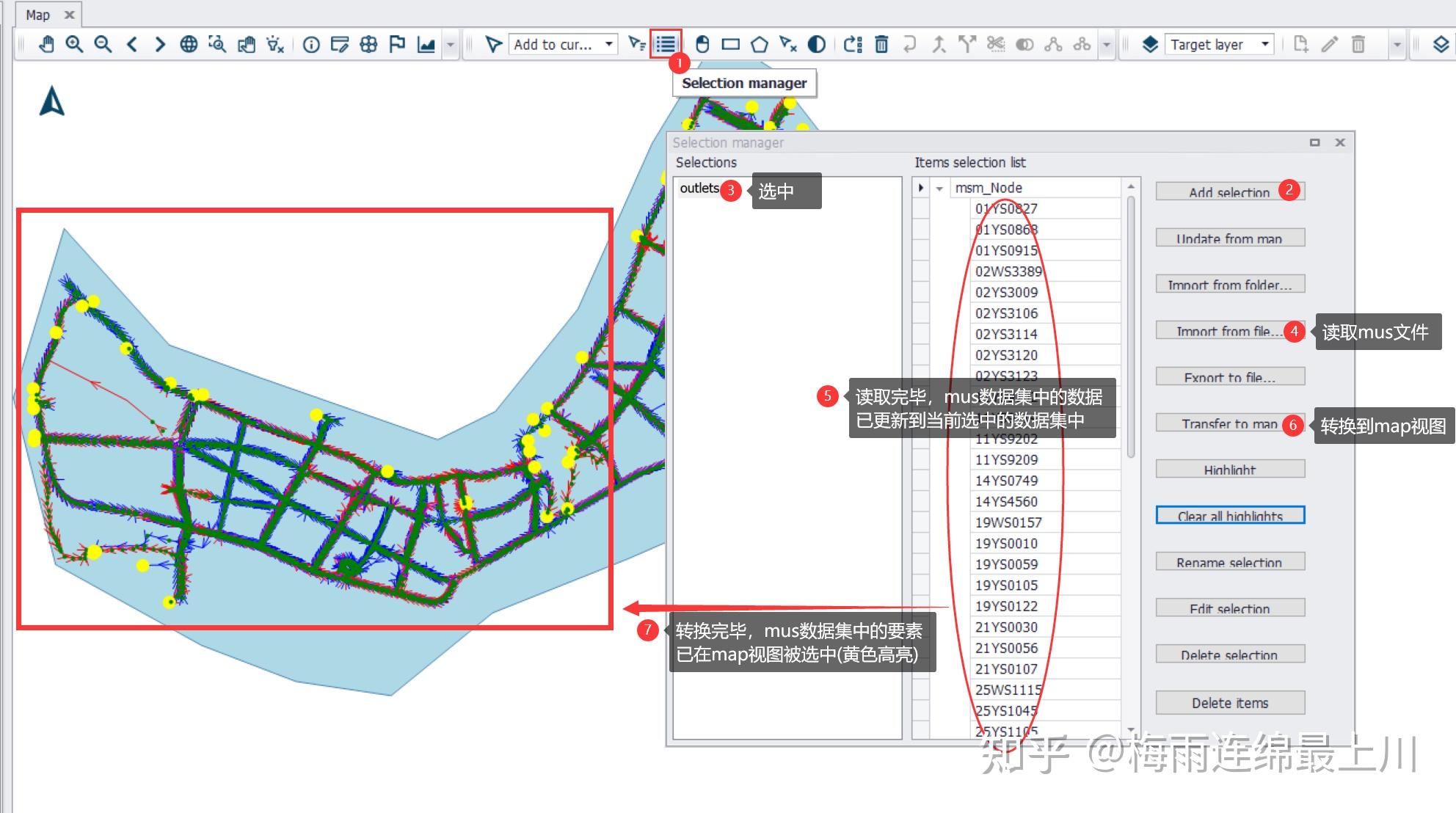Toggle invert selection half-circle icon
The width and height of the screenshot is (1456, 813).
point(816,45)
